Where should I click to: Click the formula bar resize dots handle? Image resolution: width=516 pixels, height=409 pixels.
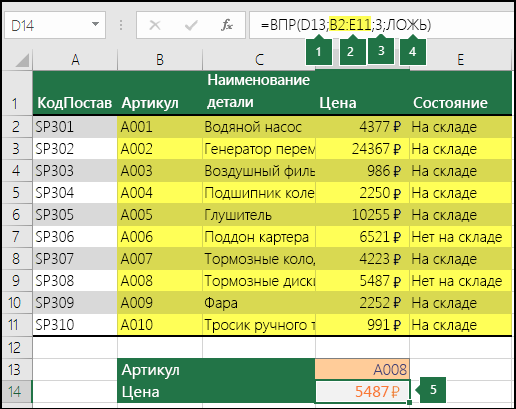(121, 25)
